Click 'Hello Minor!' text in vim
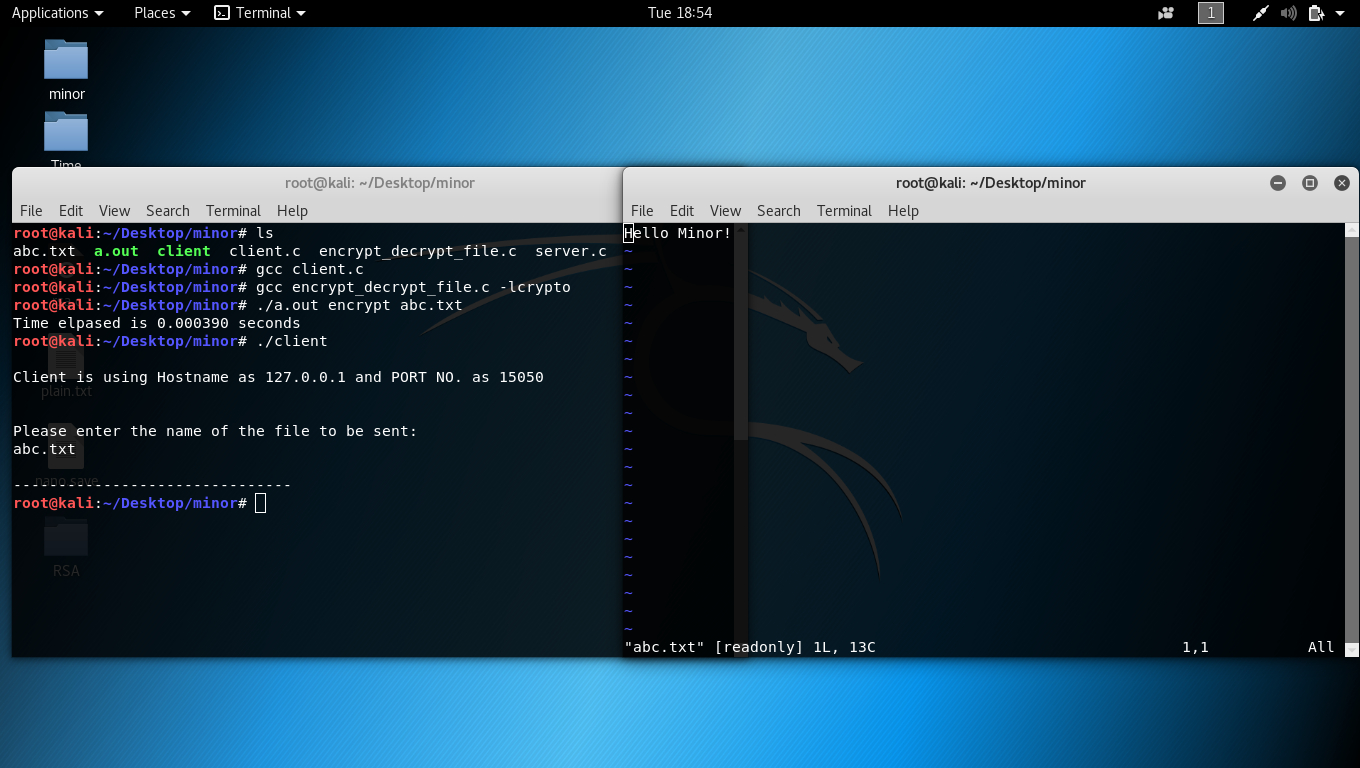The image size is (1360, 768). point(678,233)
